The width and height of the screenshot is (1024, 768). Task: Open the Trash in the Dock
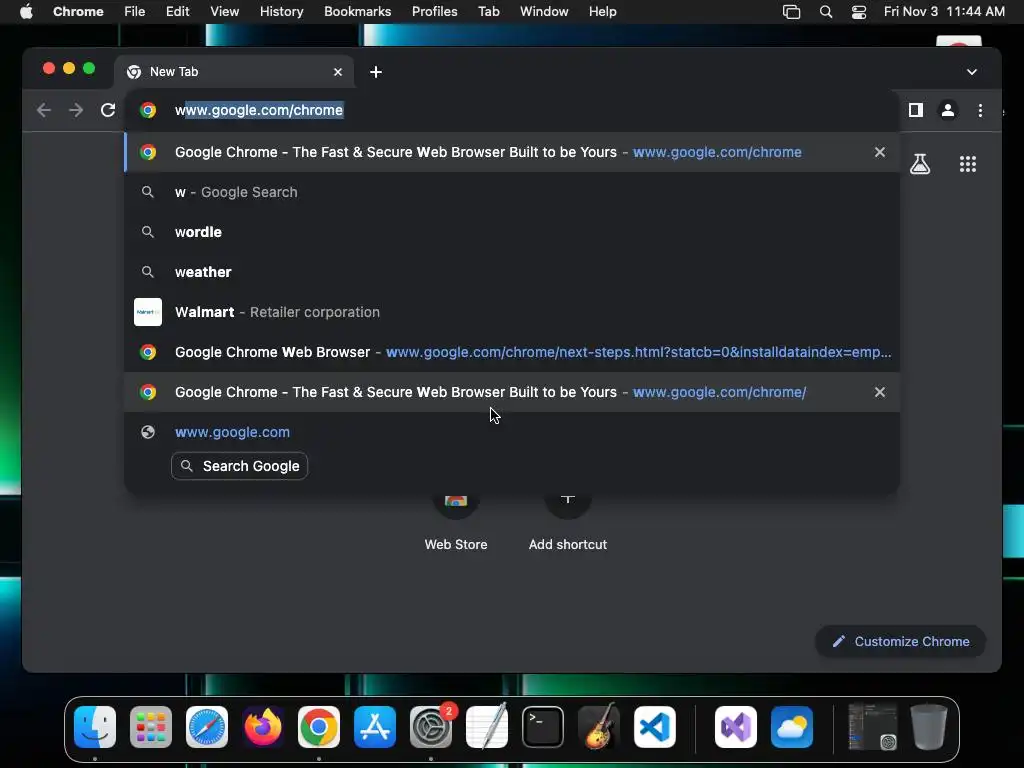tap(929, 727)
